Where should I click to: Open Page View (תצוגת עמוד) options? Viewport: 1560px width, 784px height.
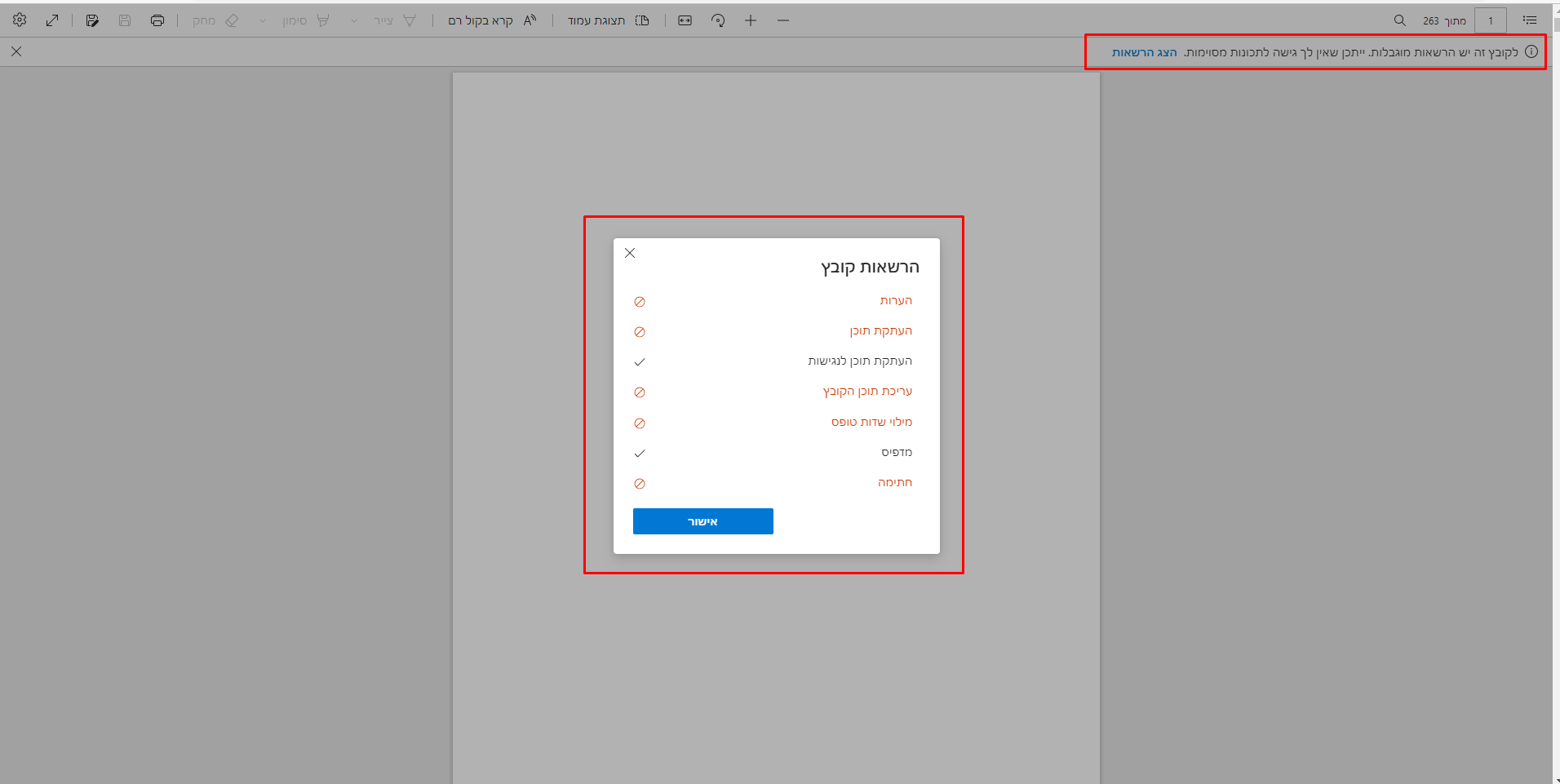(609, 20)
